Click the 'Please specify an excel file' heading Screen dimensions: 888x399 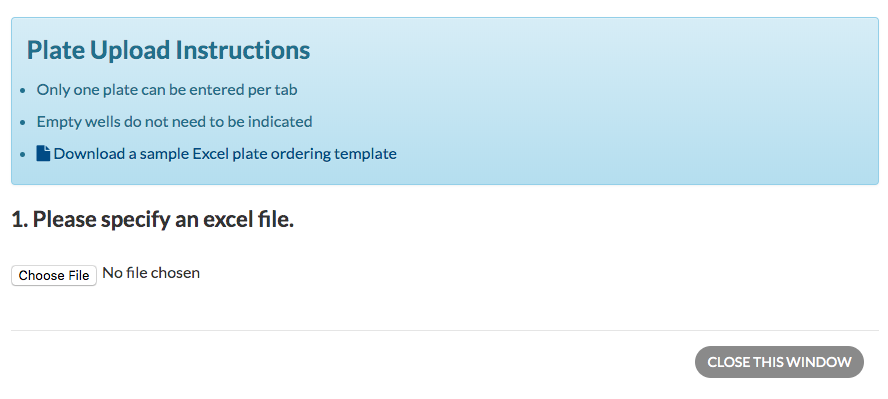tap(152, 220)
